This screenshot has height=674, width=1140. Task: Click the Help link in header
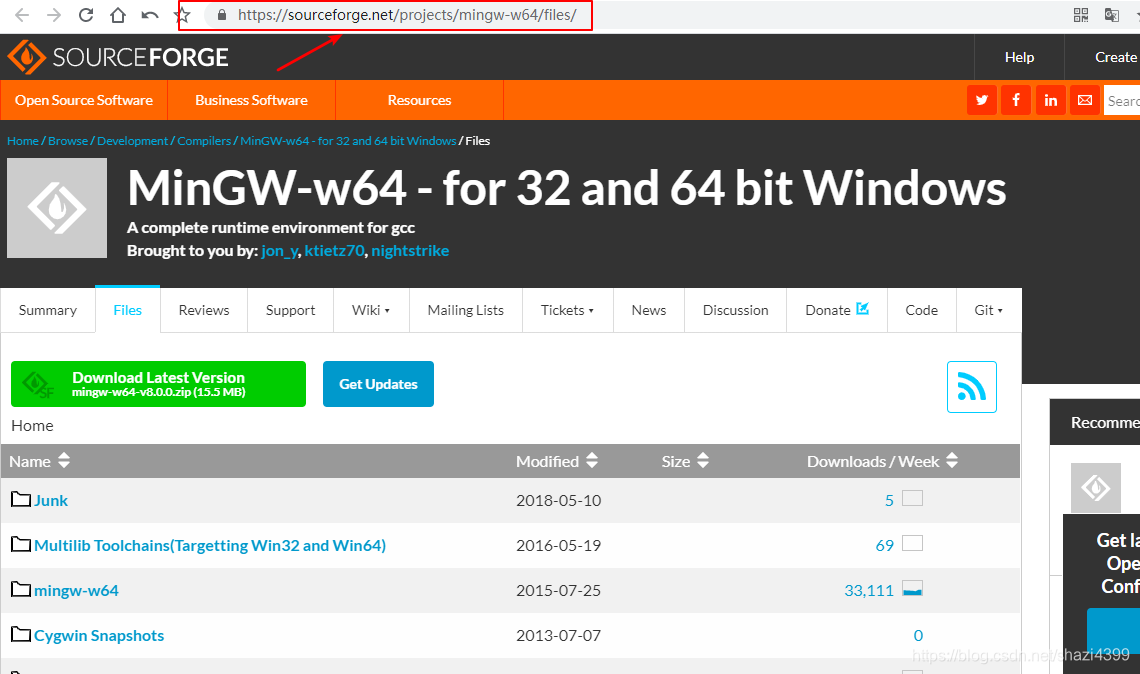pos(1019,57)
